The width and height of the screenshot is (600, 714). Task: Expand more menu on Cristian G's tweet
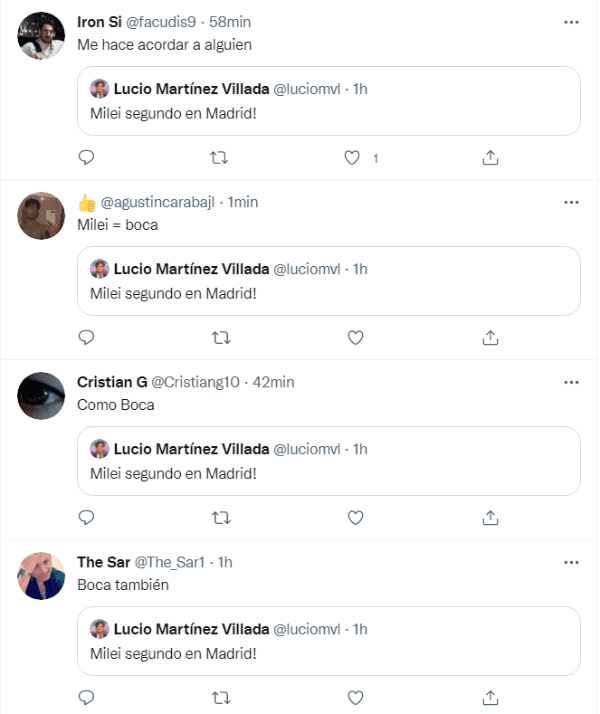[571, 382]
